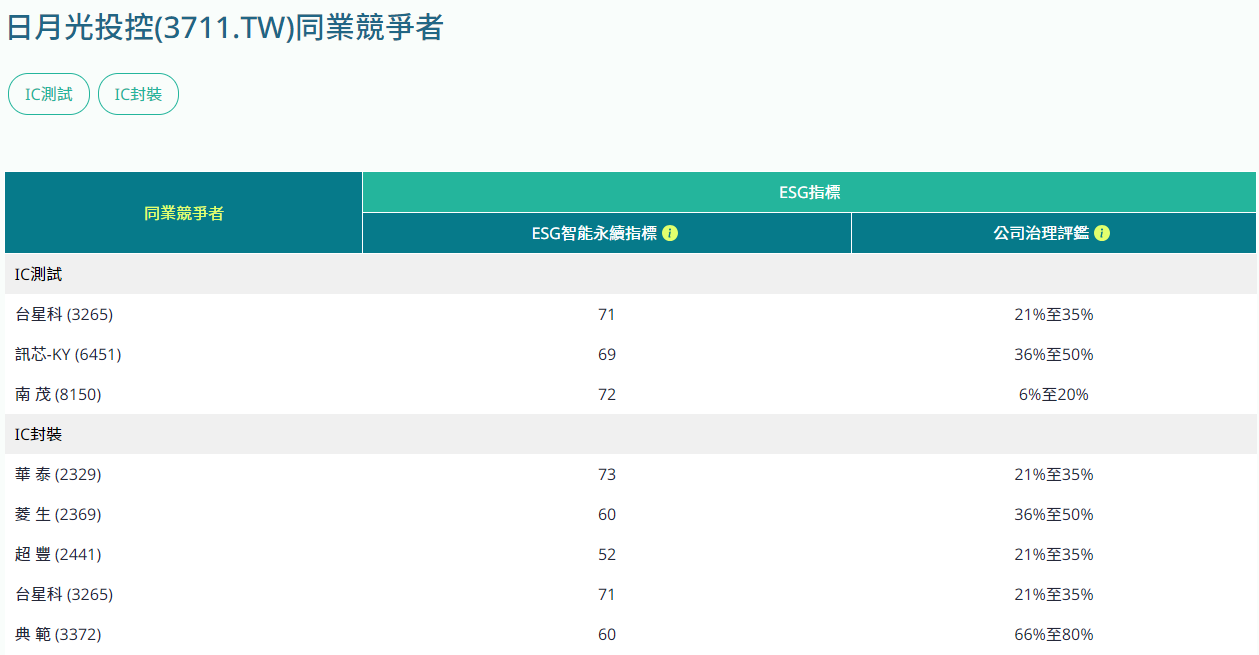The width and height of the screenshot is (1259, 655).
Task: Open 超豐 (2441) company row
Action: (58, 554)
